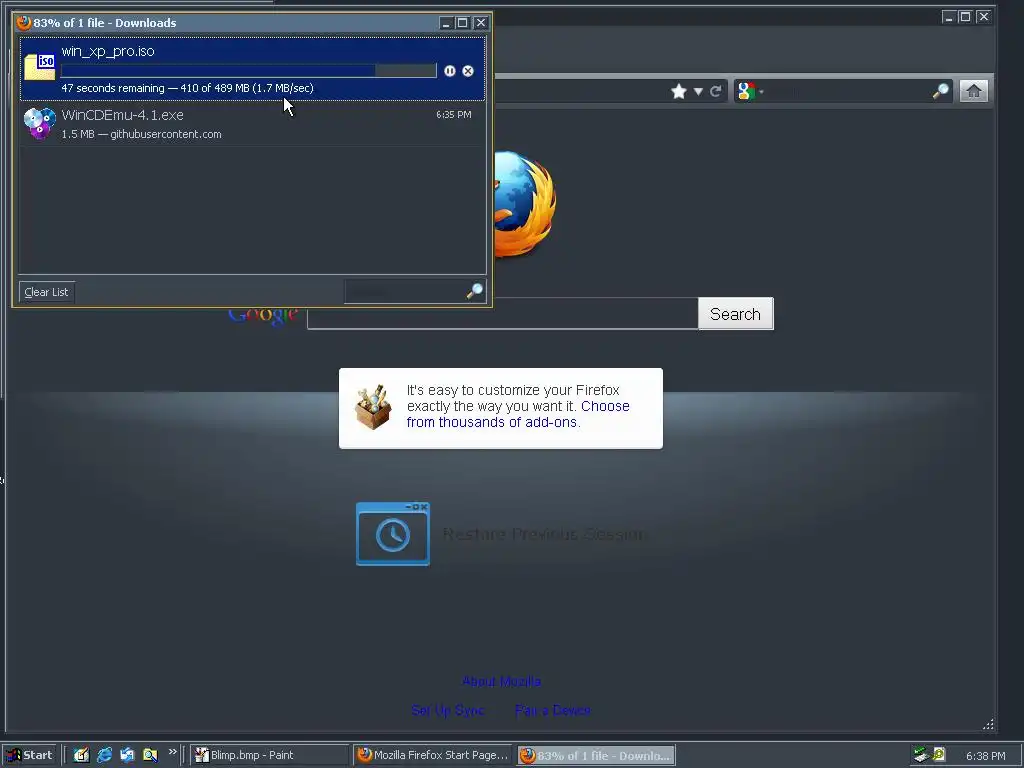The width and height of the screenshot is (1024, 768).
Task: Open the Google search engine dropdown
Action: [750, 91]
